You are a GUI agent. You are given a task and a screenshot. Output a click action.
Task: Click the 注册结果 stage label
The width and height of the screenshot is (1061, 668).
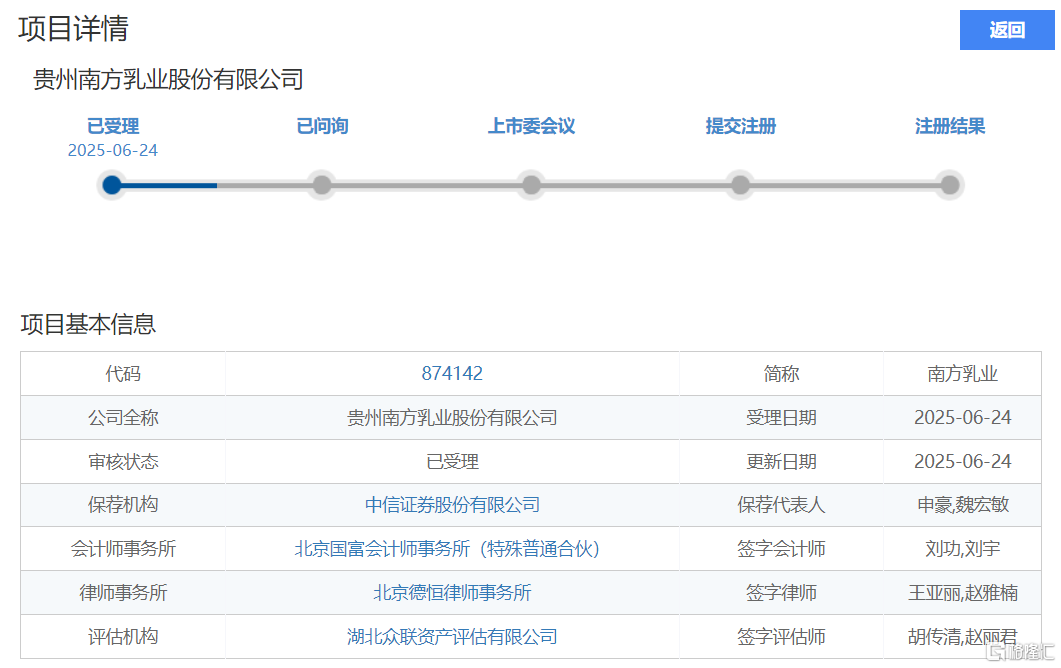coord(950,126)
